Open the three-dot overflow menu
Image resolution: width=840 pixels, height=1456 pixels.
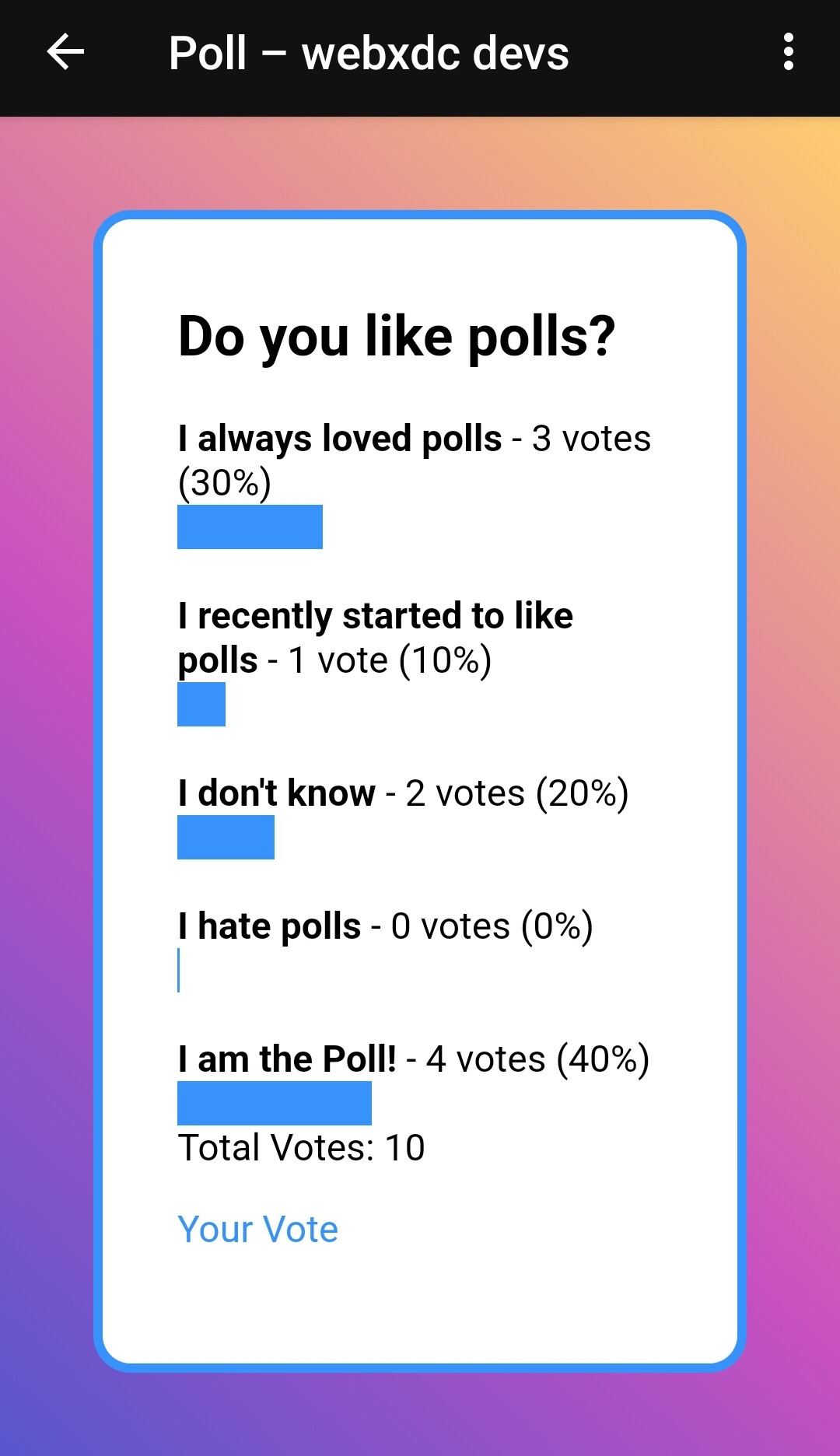(x=788, y=53)
